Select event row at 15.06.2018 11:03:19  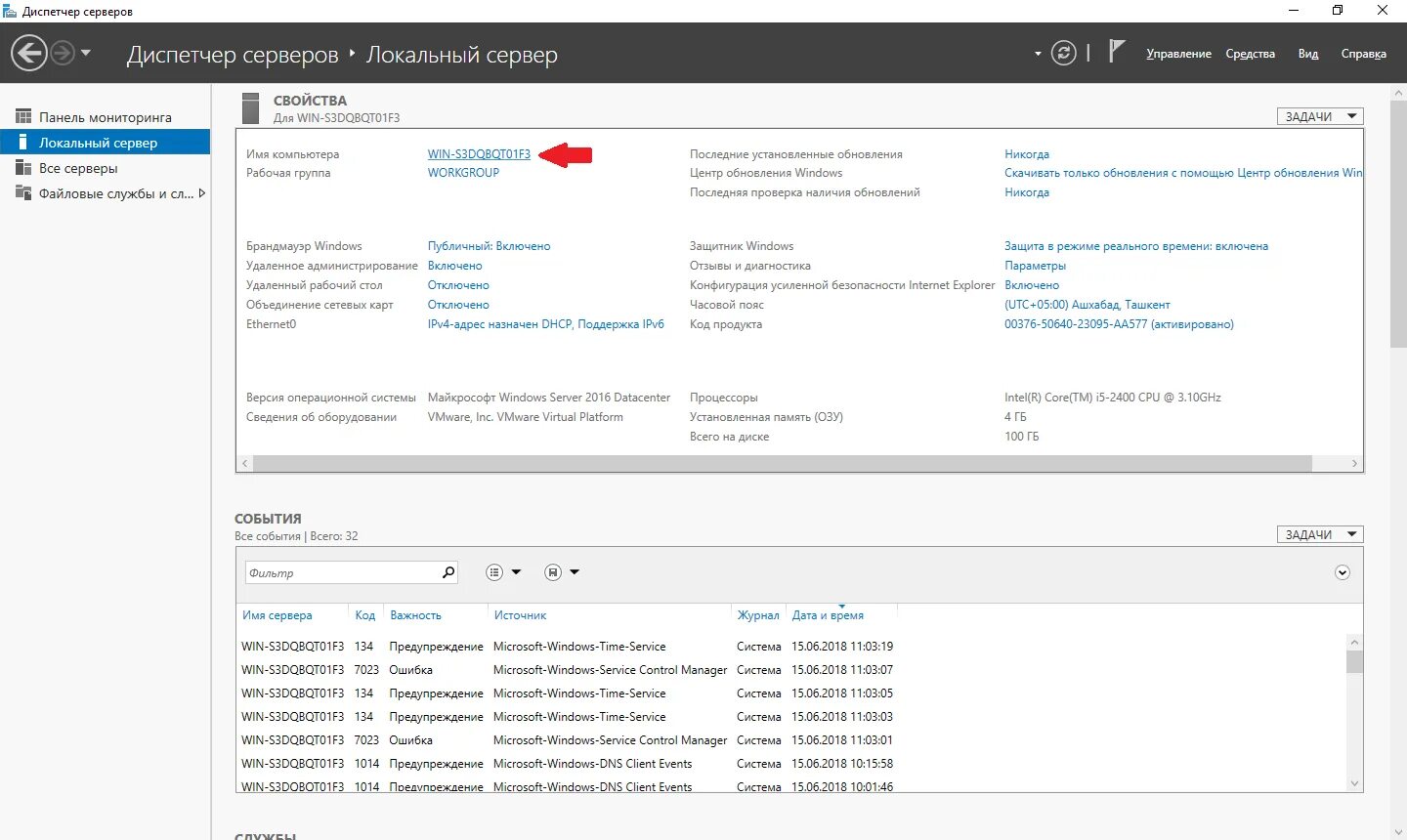click(x=791, y=647)
